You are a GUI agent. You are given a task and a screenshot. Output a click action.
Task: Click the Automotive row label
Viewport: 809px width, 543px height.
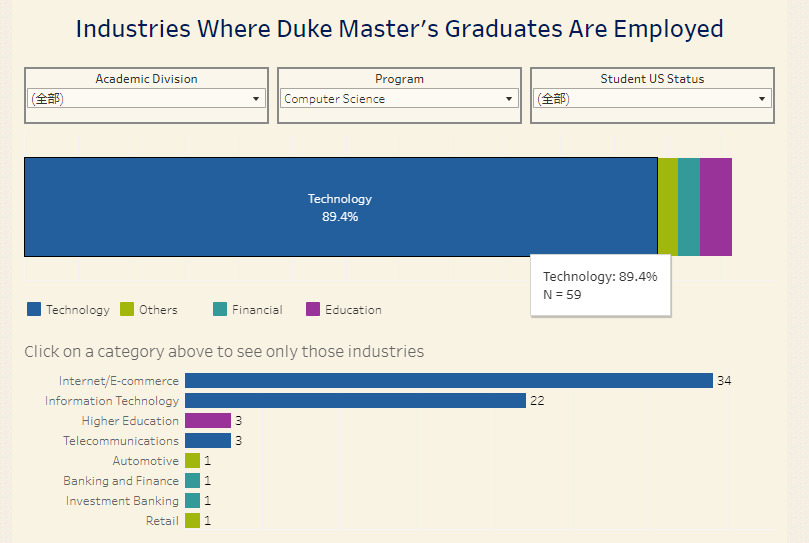[146, 460]
